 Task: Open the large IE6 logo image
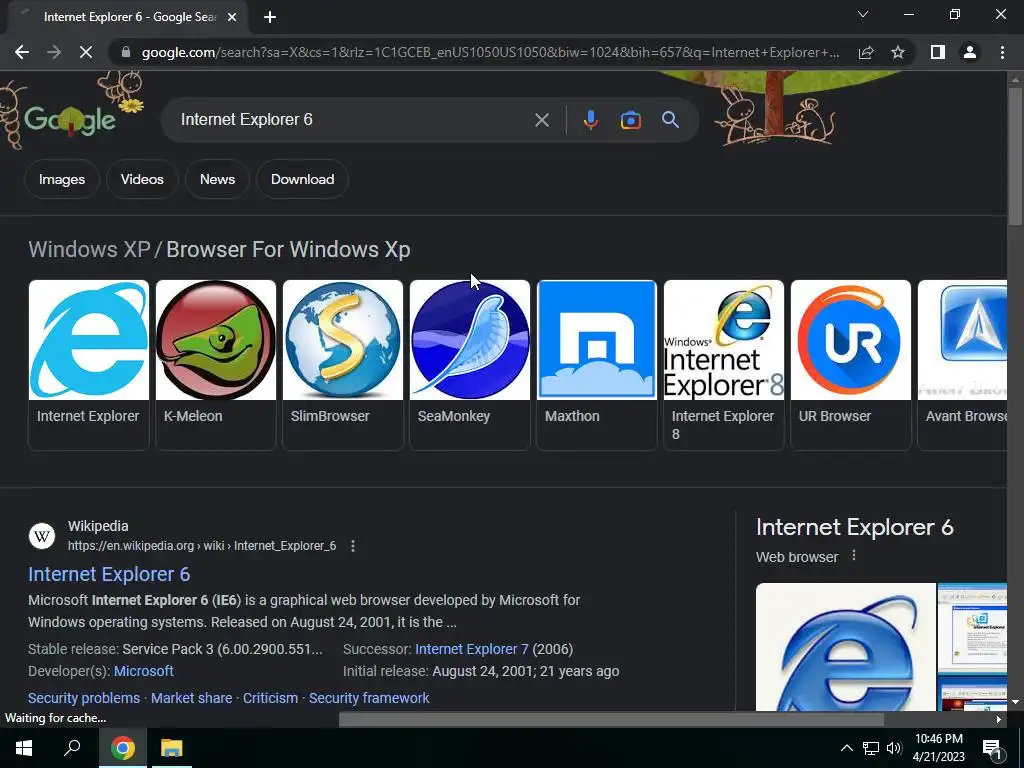[x=846, y=647]
